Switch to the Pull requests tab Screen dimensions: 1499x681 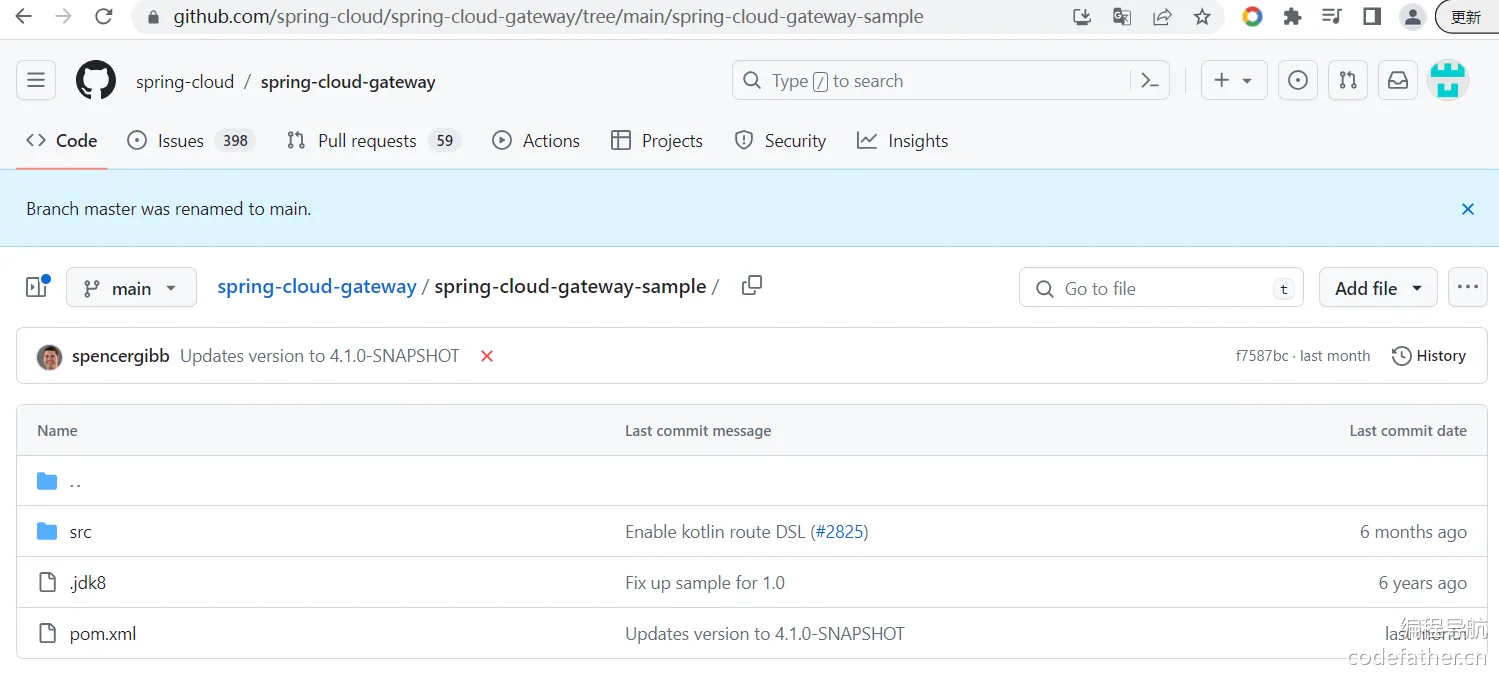[372, 141]
